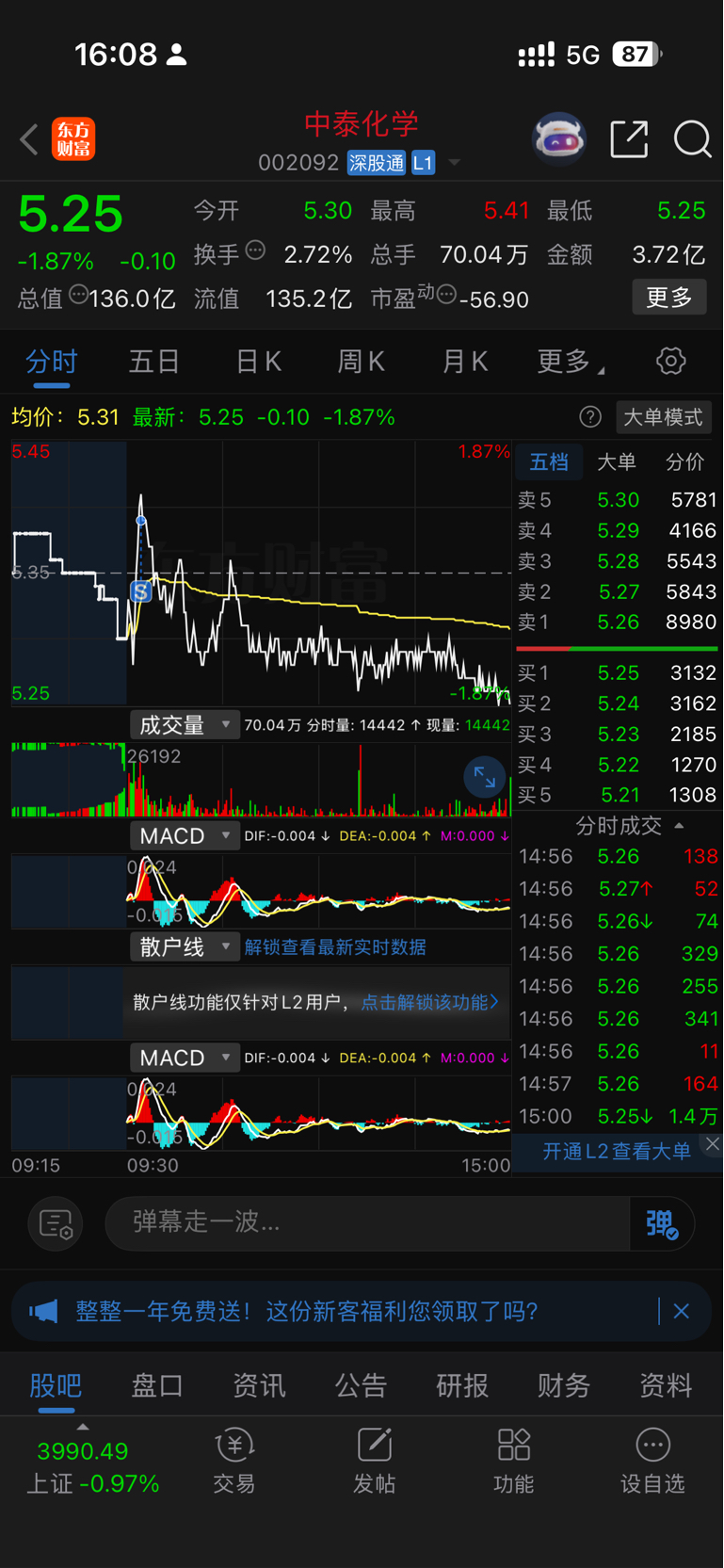This screenshot has height=1568, width=724.
Task: Open the search magnifier icon
Action: [692, 139]
